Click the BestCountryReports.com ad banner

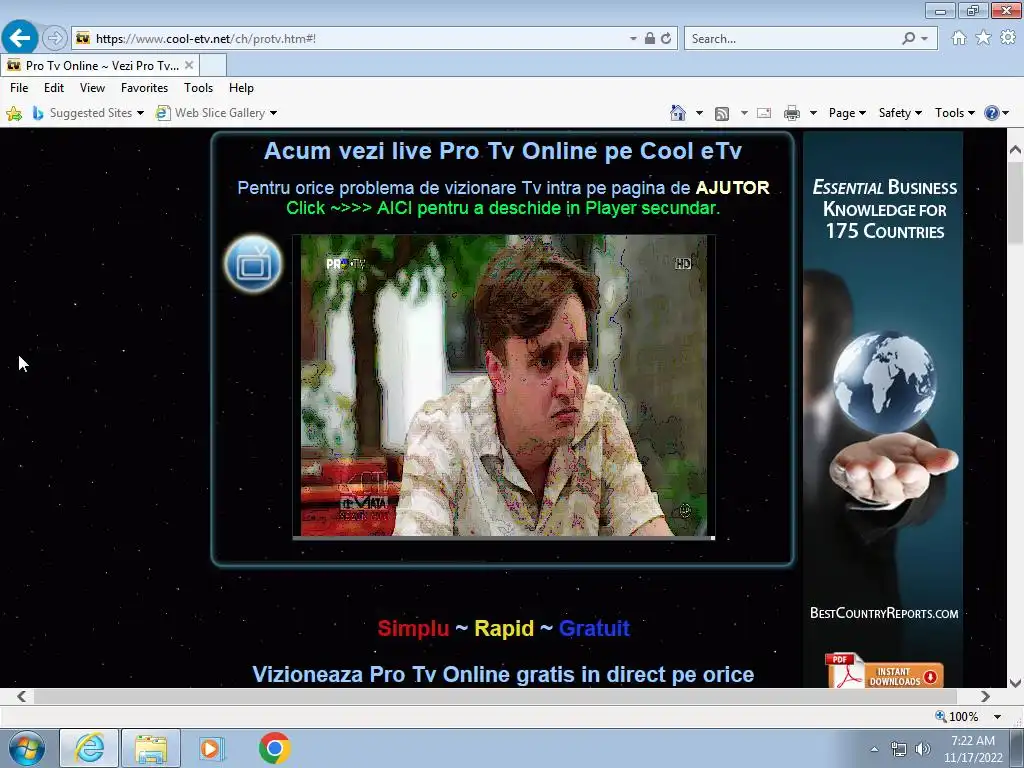pyautogui.click(x=883, y=409)
